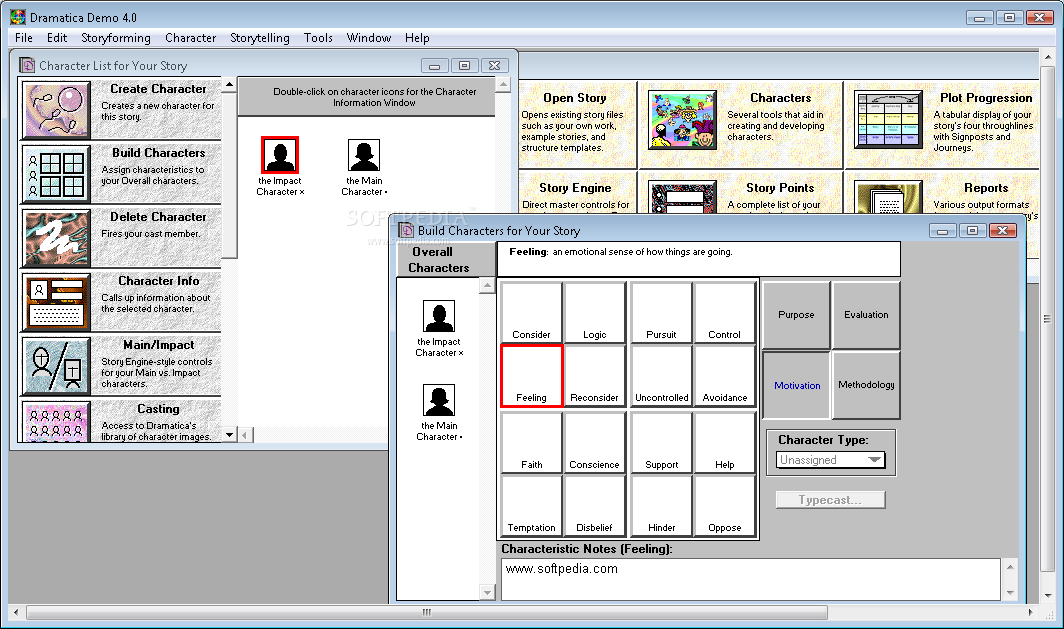Open the Story Engine tile
1064x629 pixels.
[578, 193]
